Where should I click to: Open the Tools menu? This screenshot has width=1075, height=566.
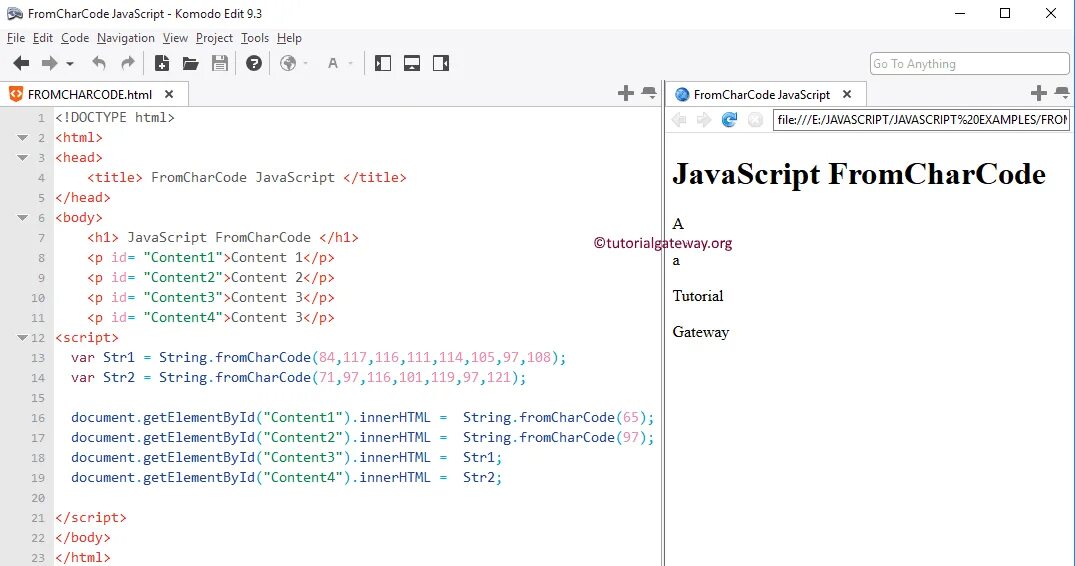254,38
